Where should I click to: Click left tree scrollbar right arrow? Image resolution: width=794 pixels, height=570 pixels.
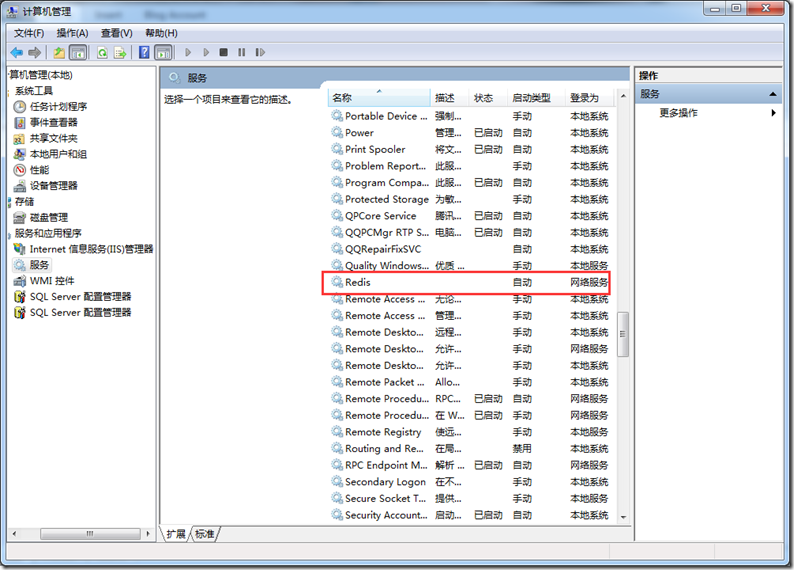pos(148,534)
